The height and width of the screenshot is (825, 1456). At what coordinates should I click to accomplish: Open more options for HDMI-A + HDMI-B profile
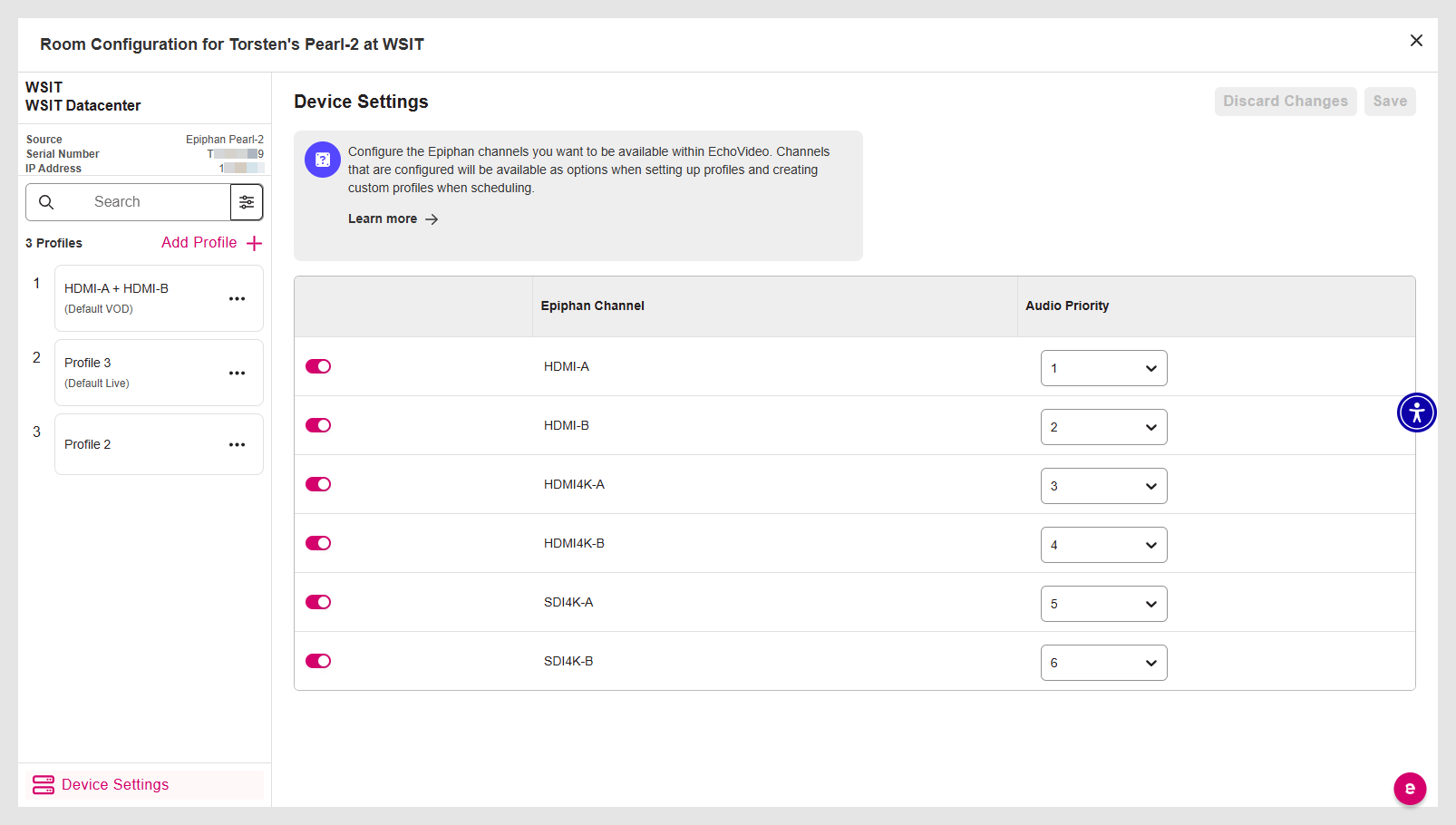(238, 298)
